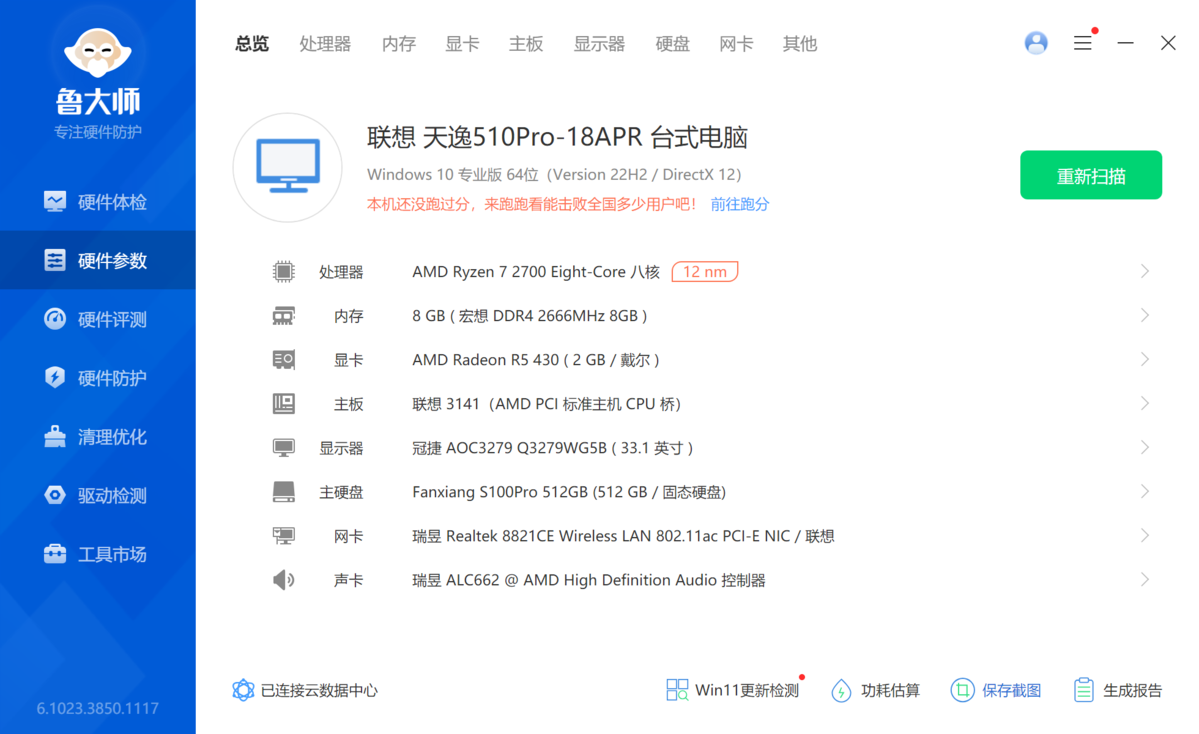Click the 显卡 graphics card icon

[x=284, y=359]
